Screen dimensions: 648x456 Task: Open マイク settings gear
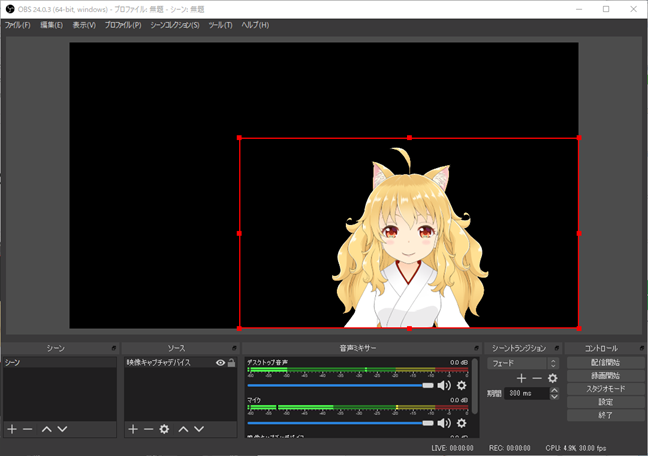point(462,423)
